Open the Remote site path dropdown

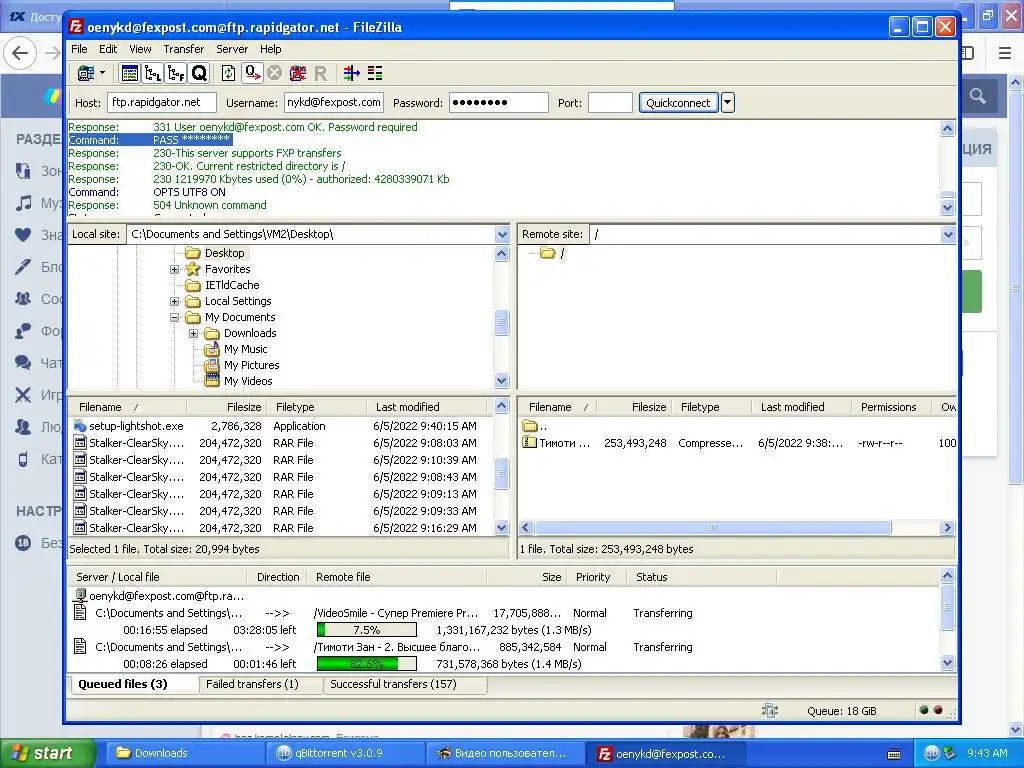click(948, 234)
